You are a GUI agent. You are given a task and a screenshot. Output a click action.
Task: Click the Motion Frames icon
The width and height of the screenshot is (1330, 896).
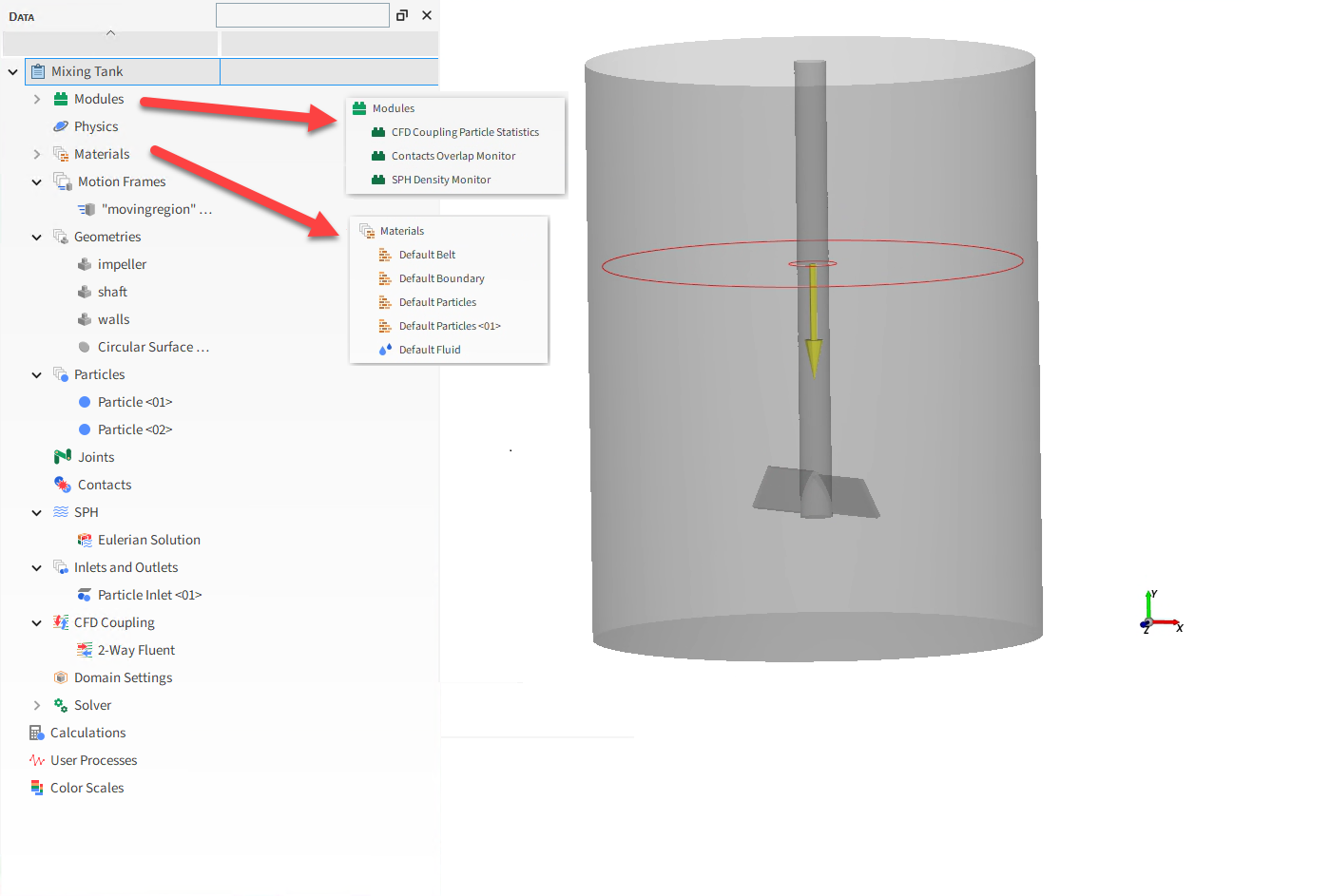(x=63, y=181)
